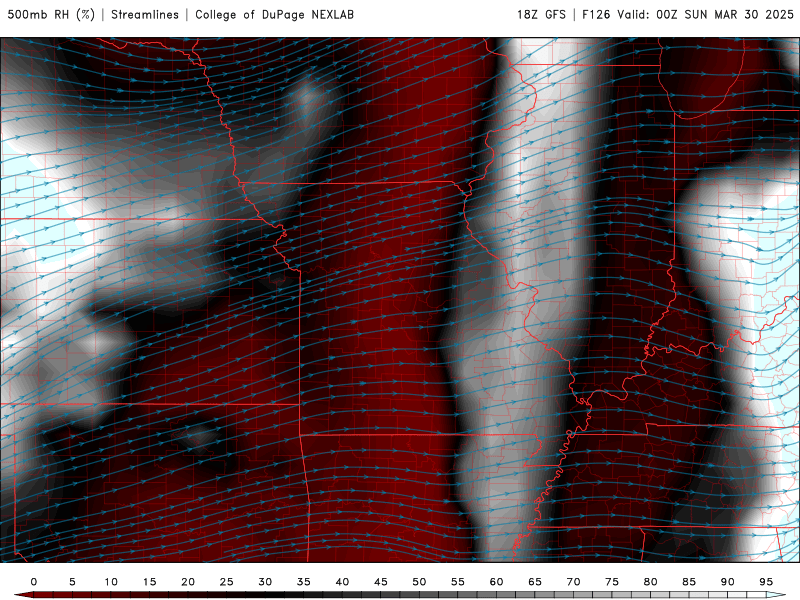This screenshot has width=800, height=600.
Task: Click the 85 label on the color scale
Action: (689, 582)
